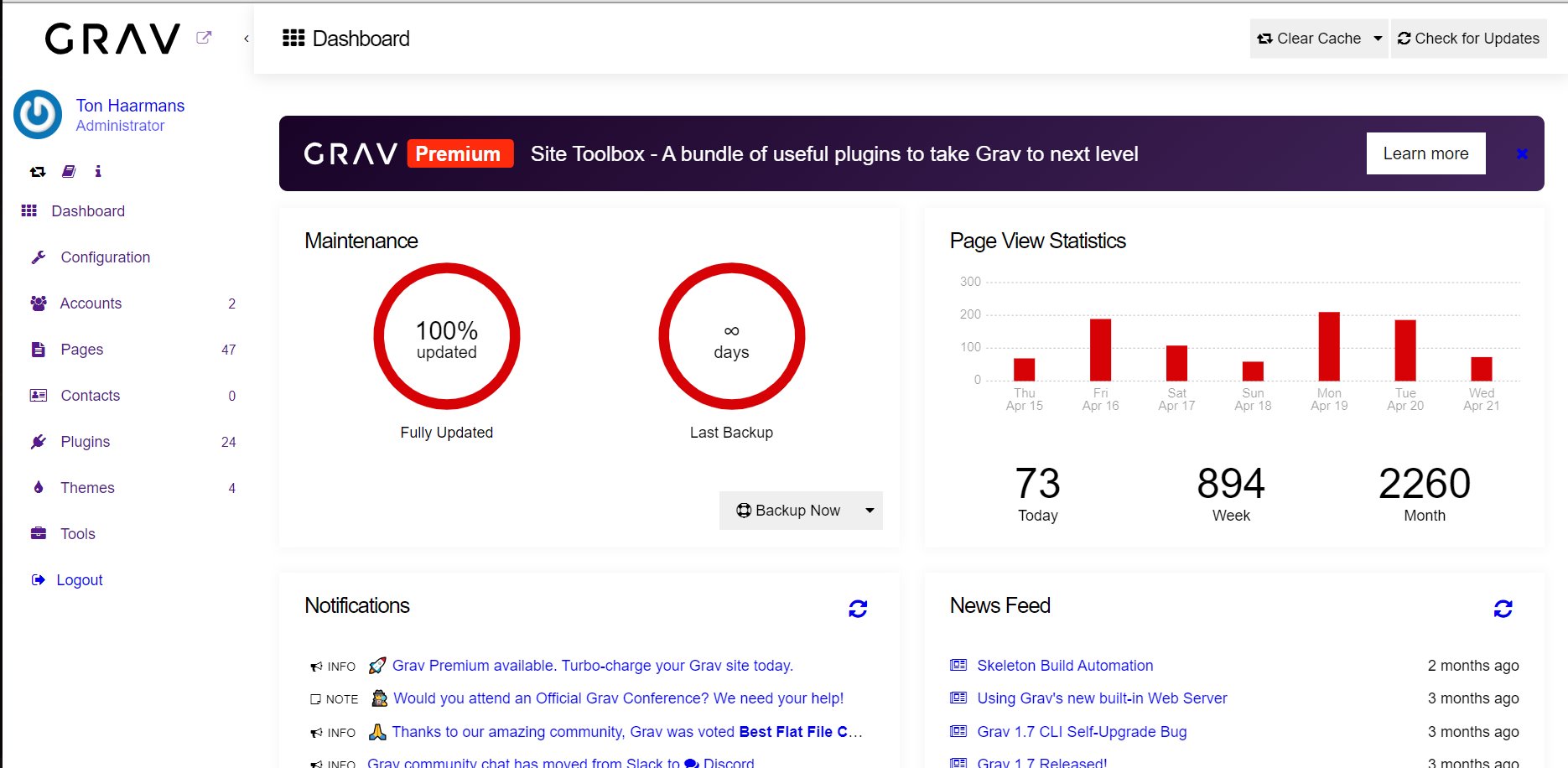Open Plugins in the sidebar
This screenshot has height=768, width=1568.
pos(86,442)
